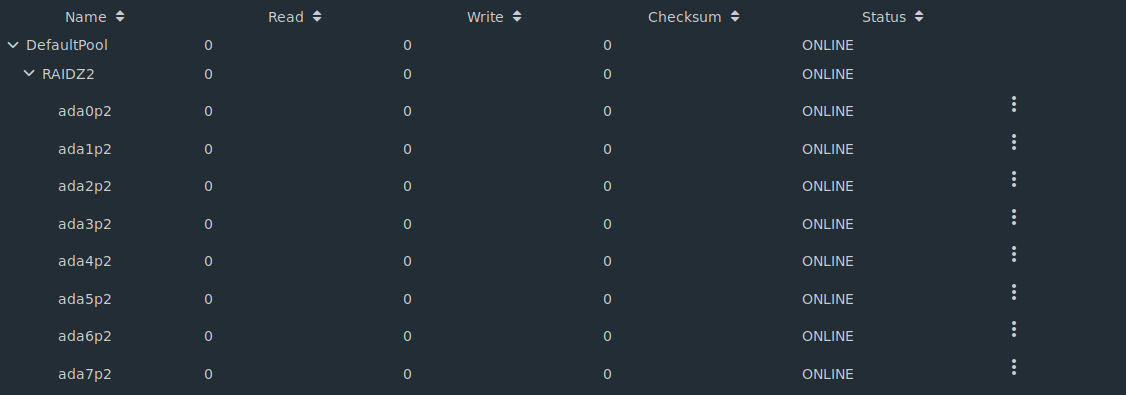
Task: Sort by the Read errors column
Action: [x=294, y=17]
